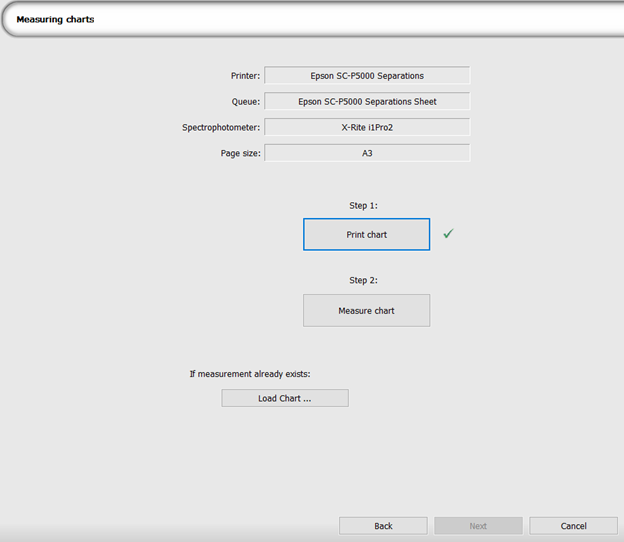The image size is (624, 542).
Task: Click the Measuring charts title text
Action: click(55, 19)
